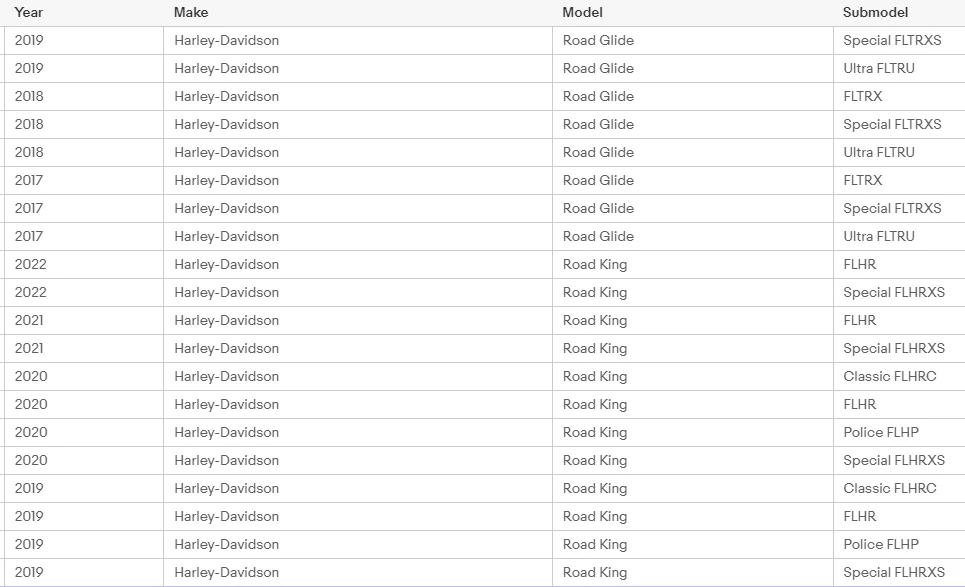Click the Year column header
Screen dimensions: 965x587
(29, 12)
